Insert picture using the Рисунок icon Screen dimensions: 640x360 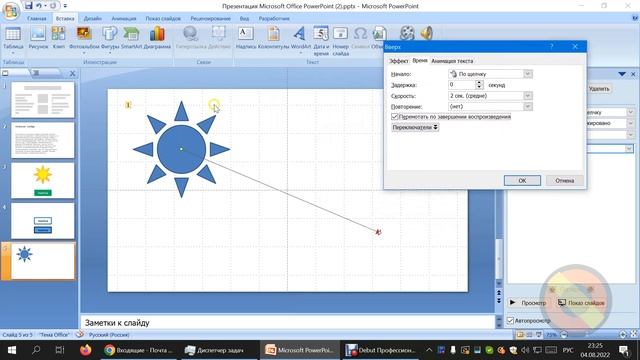click(x=38, y=38)
